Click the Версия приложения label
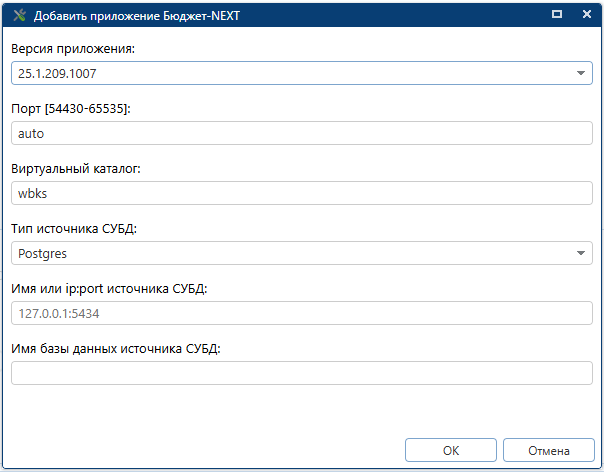 pos(71,48)
